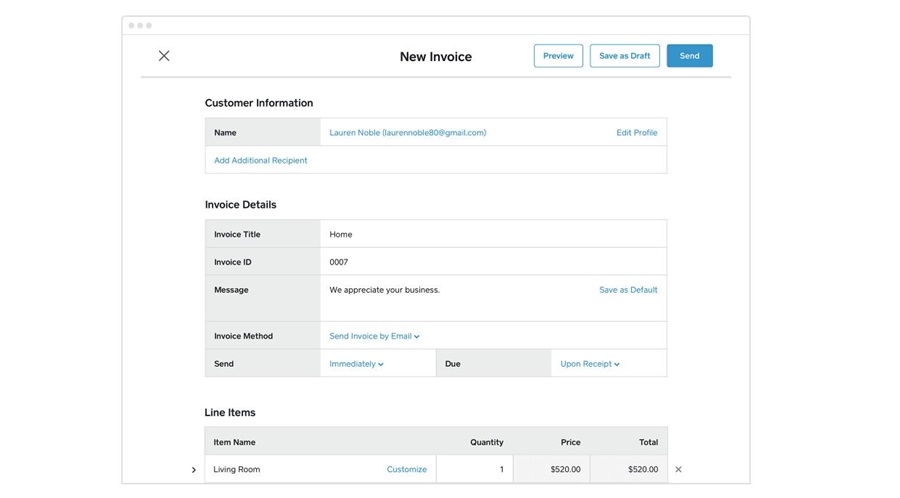Image resolution: width=900 pixels, height=498 pixels.
Task: Remove the Living Room line item
Action: [x=678, y=469]
